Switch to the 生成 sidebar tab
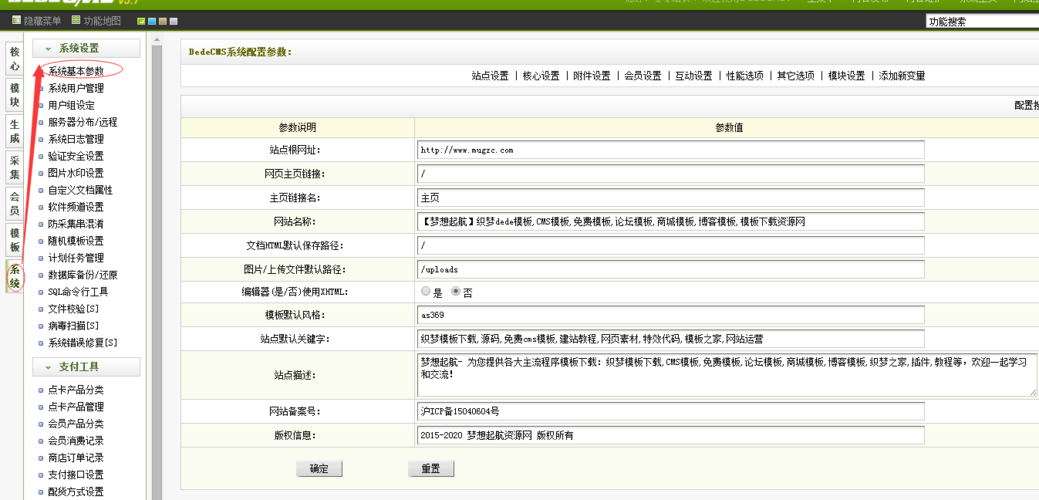1039x500 pixels. (x=15, y=131)
